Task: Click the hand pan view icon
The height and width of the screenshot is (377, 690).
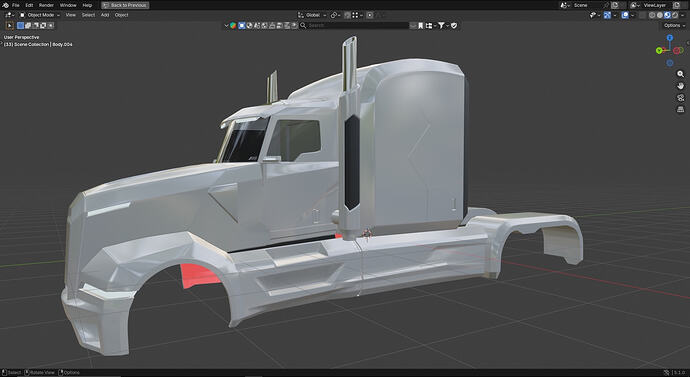Action: (x=680, y=86)
